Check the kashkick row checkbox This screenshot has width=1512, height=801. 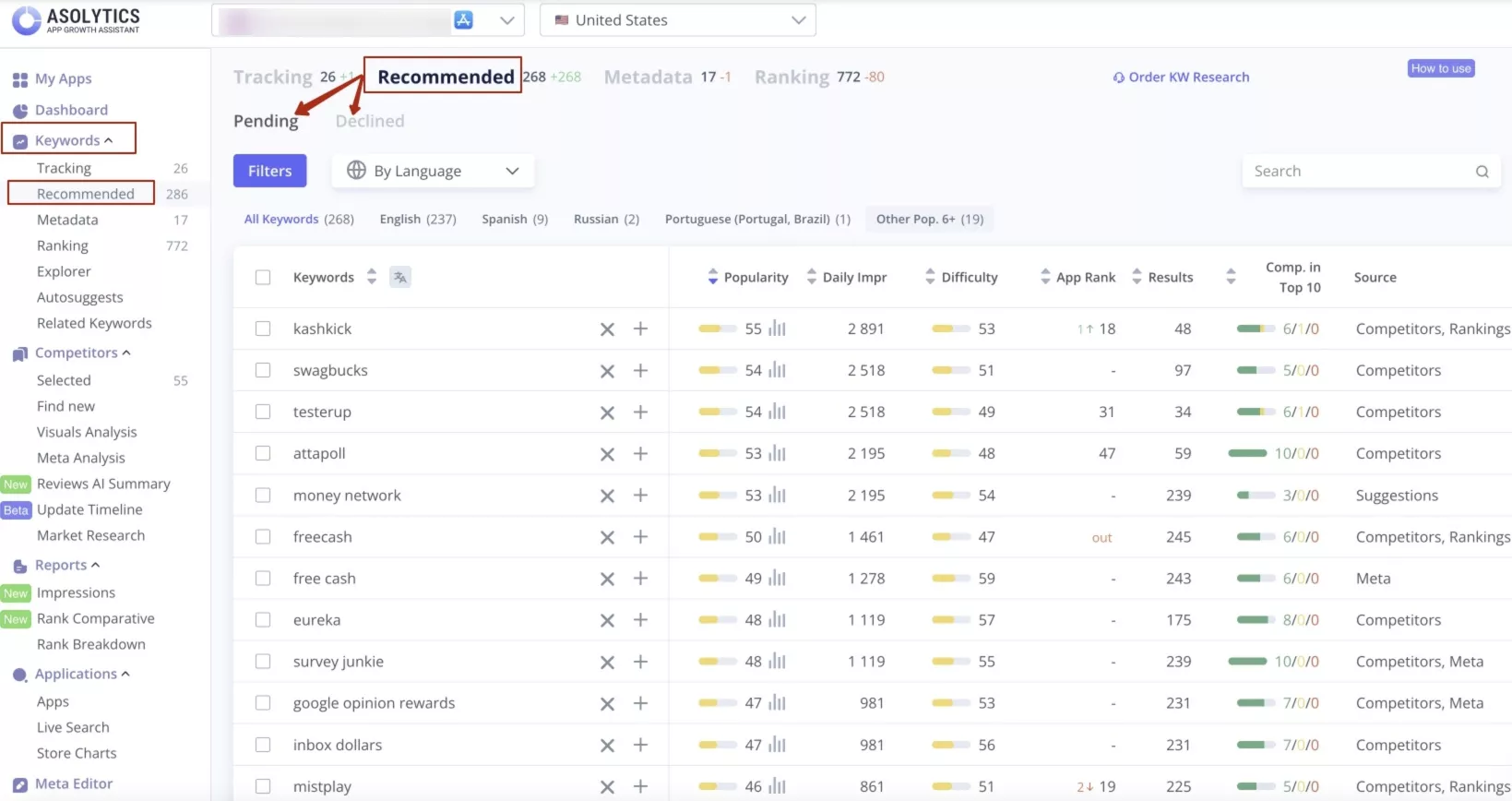[263, 329]
